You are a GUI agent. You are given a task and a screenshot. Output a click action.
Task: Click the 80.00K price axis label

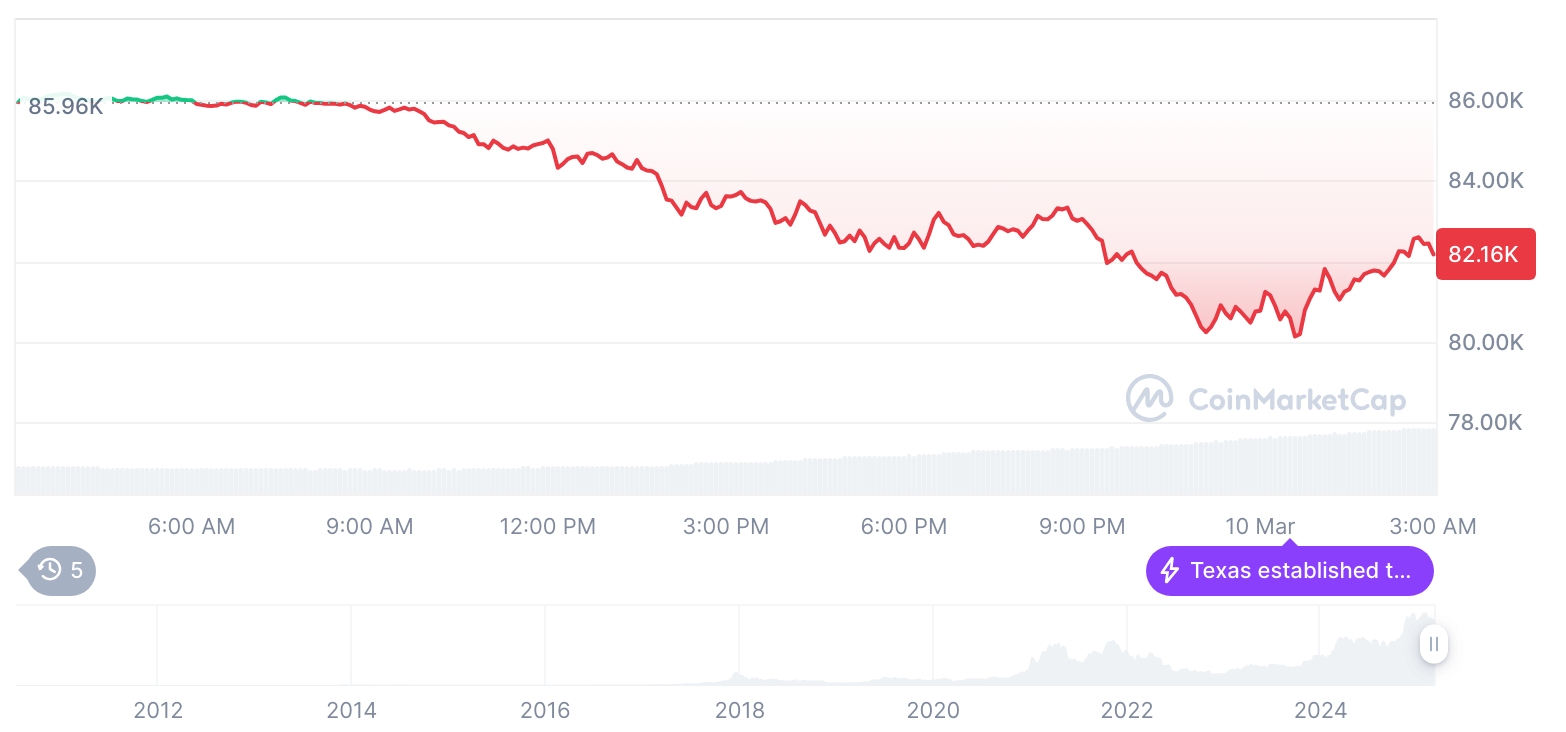pos(1485,342)
